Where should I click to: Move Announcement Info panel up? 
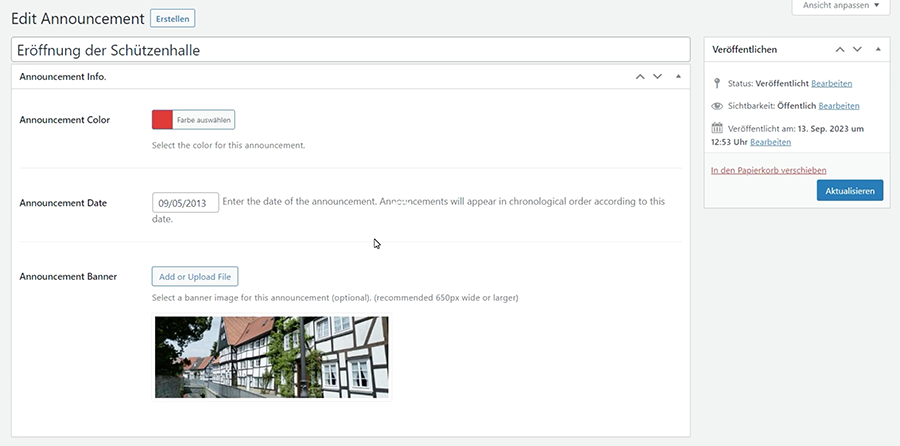tap(640, 76)
